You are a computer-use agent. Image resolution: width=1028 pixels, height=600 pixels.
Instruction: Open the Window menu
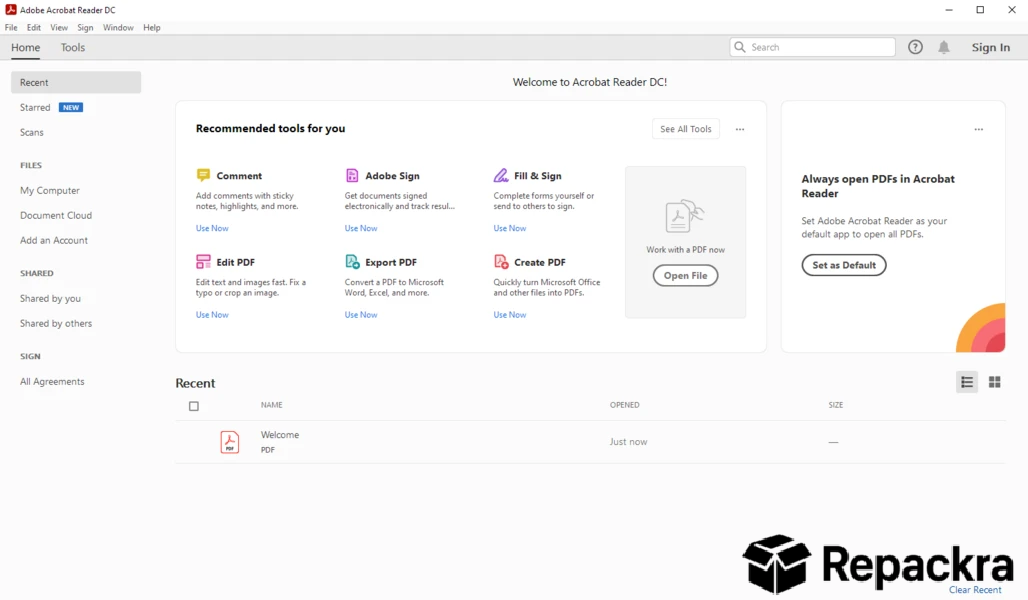click(118, 28)
